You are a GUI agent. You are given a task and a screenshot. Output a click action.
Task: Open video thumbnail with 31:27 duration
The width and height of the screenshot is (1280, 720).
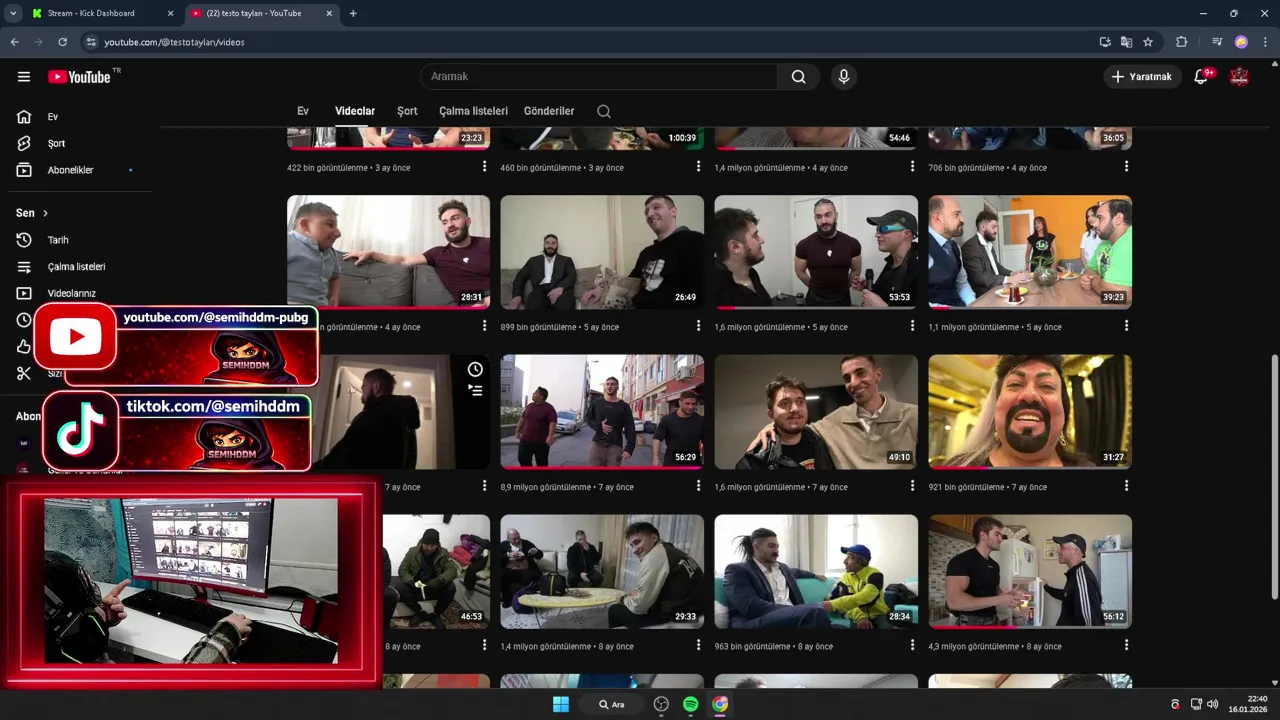[1030, 412]
